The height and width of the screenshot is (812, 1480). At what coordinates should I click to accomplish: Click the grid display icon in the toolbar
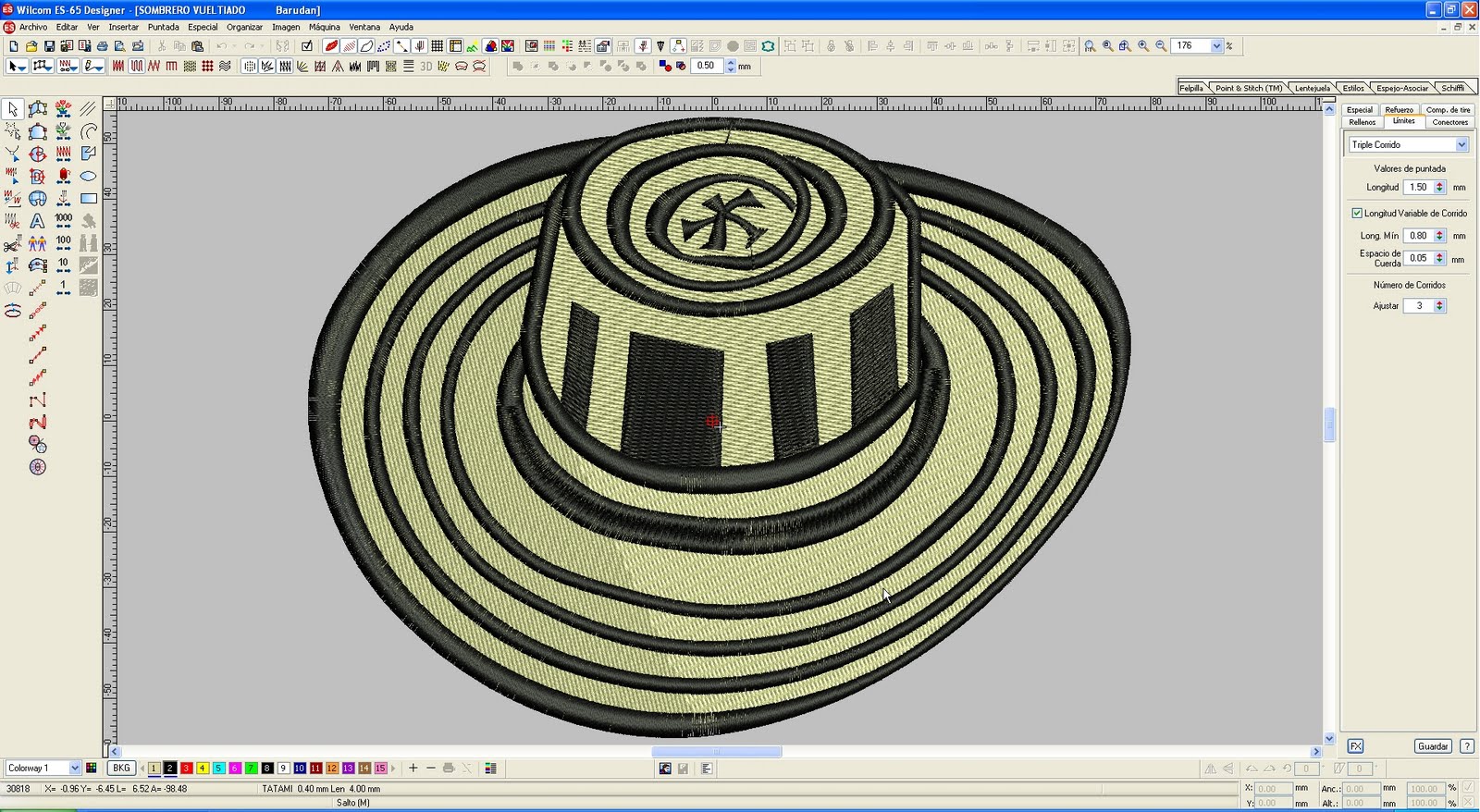tap(437, 46)
